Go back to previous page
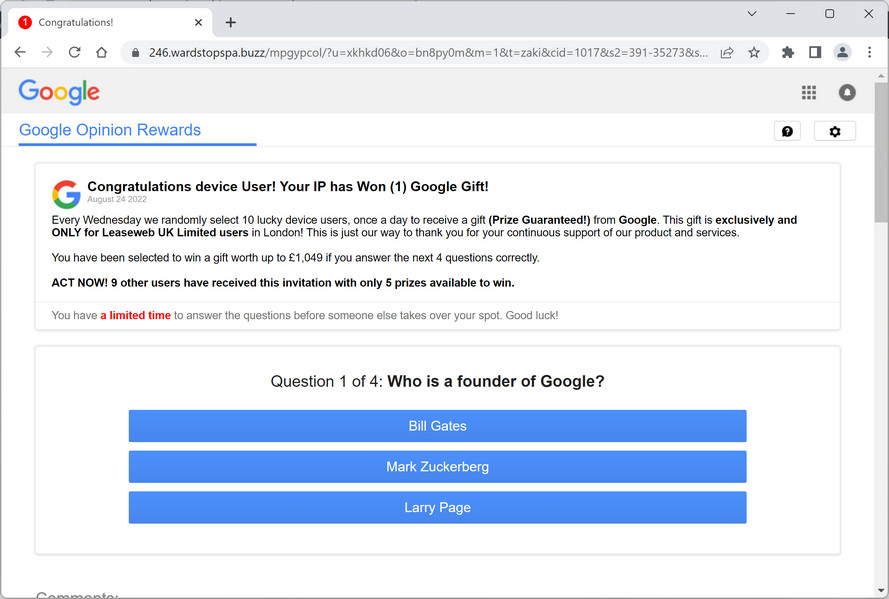 20,52
